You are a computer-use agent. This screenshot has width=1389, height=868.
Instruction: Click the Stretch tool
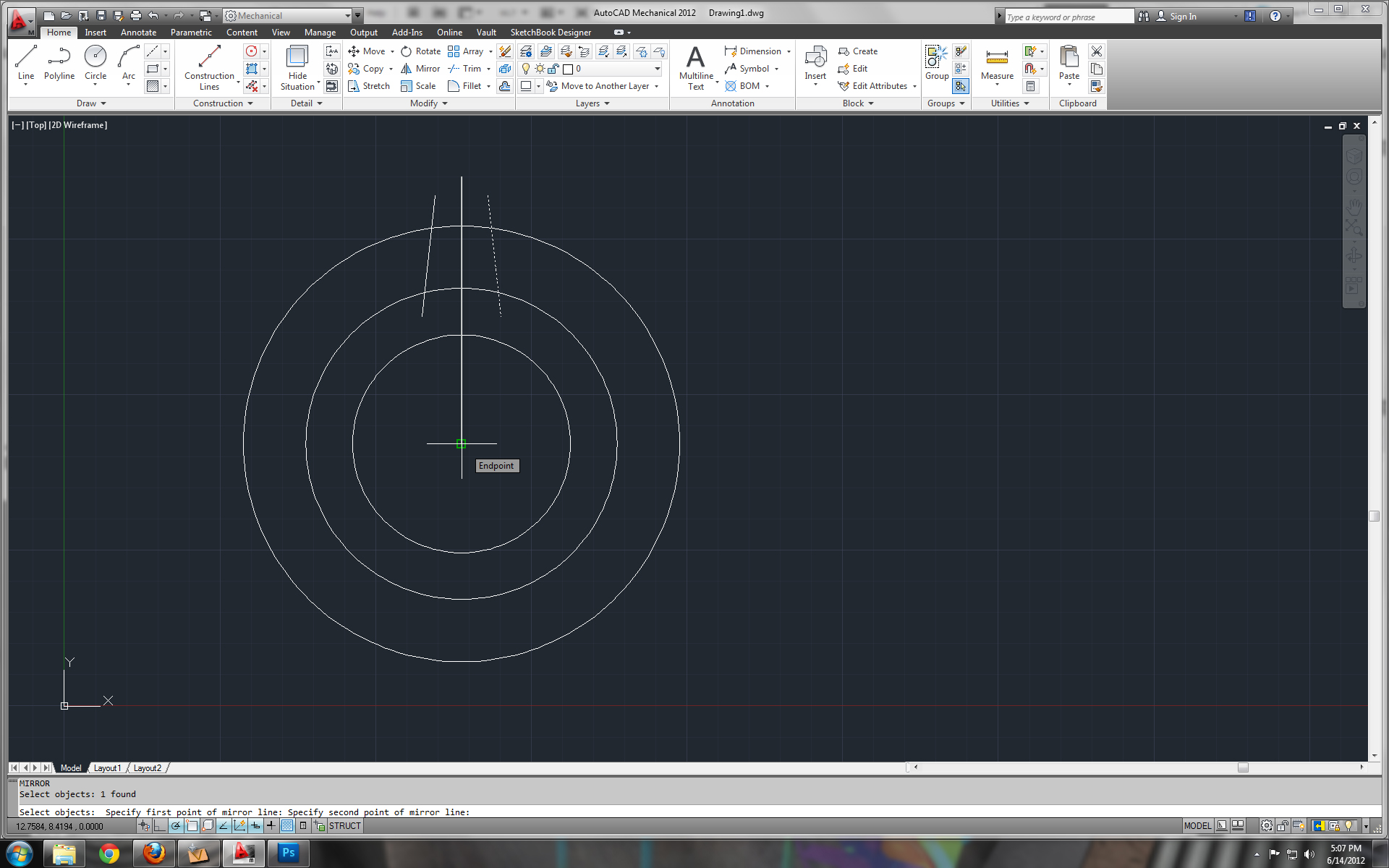pos(369,86)
